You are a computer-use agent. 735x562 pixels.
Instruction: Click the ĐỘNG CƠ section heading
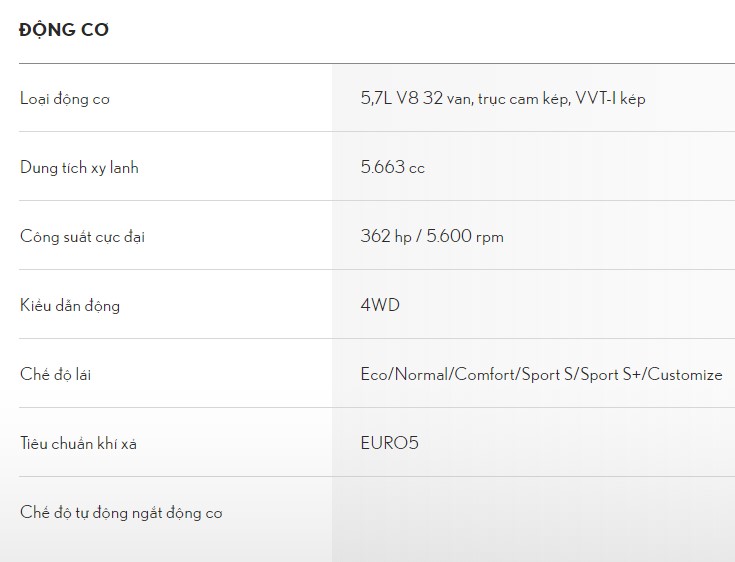[x=64, y=30]
